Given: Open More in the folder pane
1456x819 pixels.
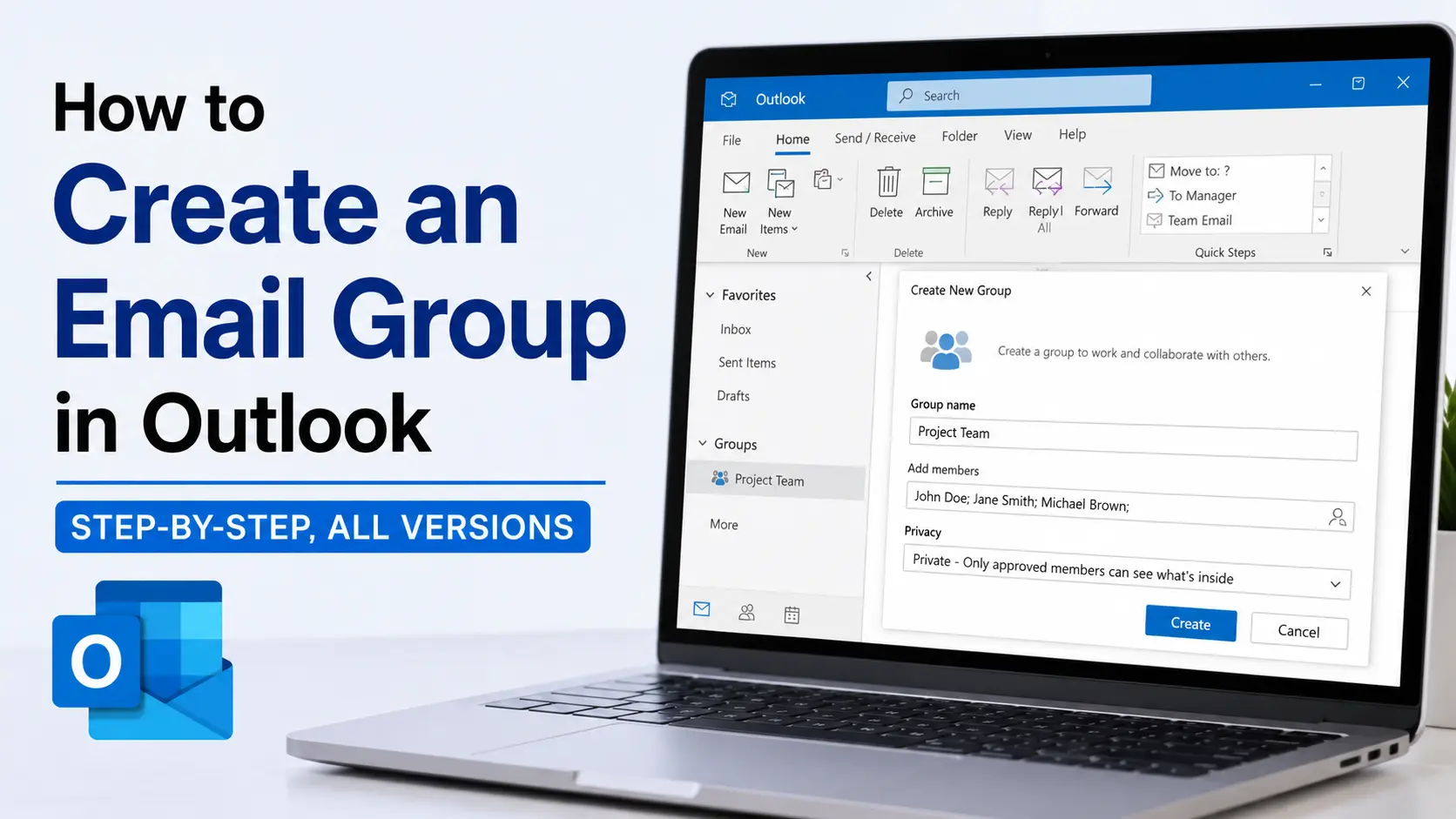Looking at the screenshot, I should tap(724, 524).
